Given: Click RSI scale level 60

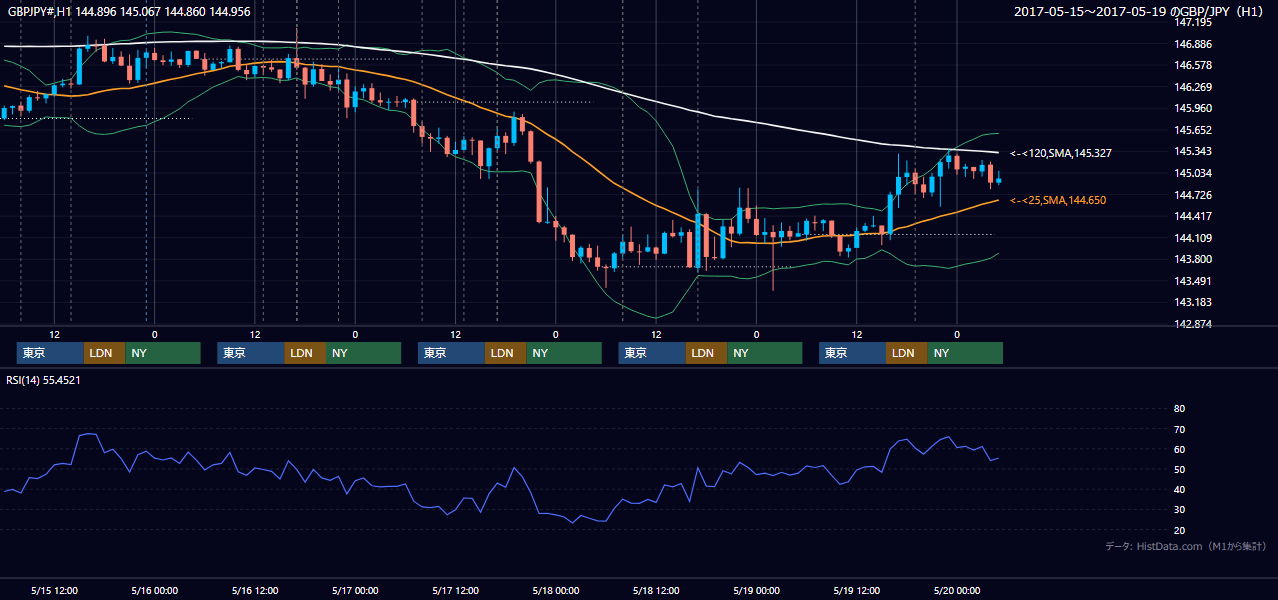Looking at the screenshot, I should tap(1179, 449).
